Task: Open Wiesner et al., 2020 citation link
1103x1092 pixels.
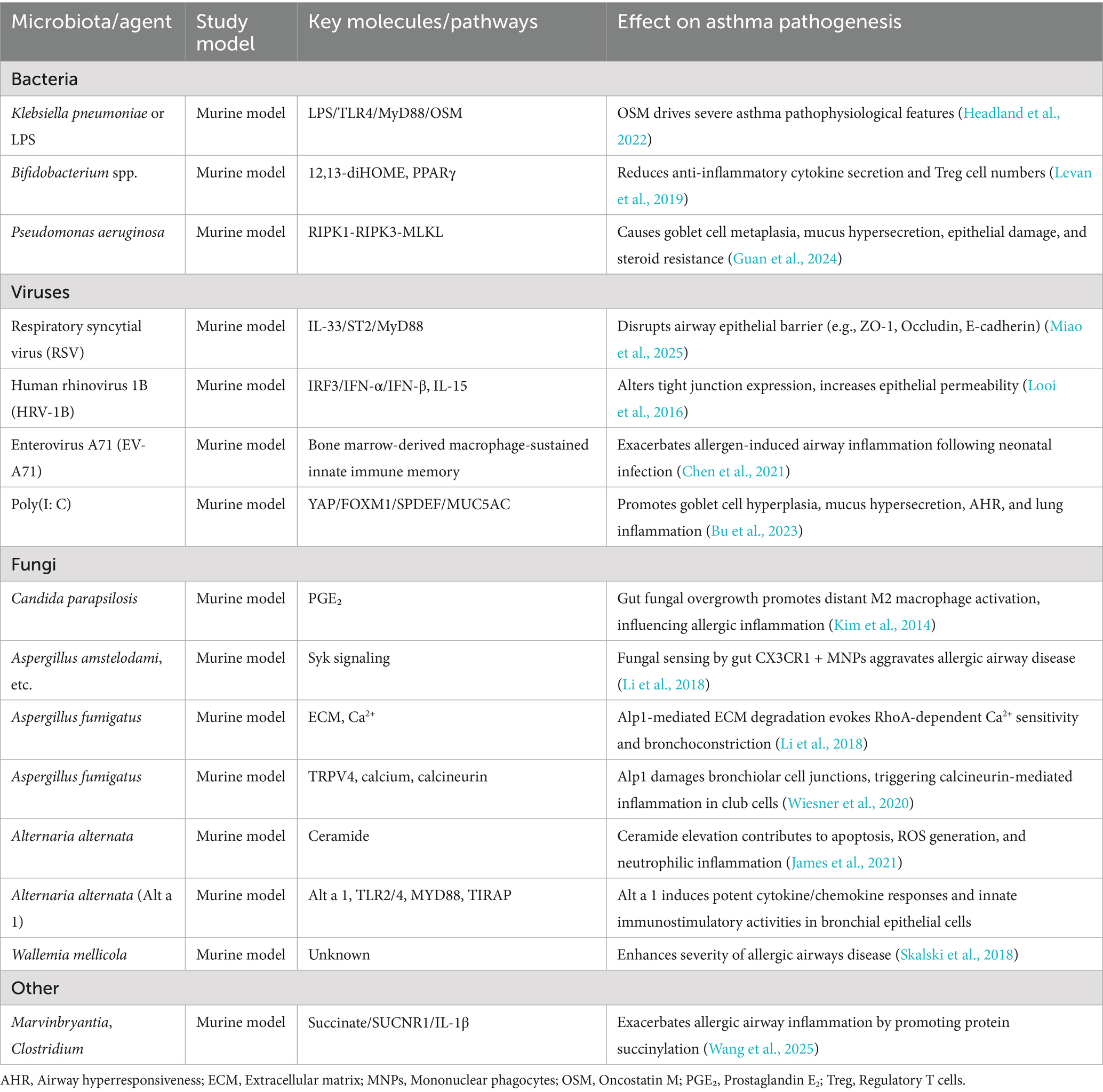Action: [x=848, y=803]
